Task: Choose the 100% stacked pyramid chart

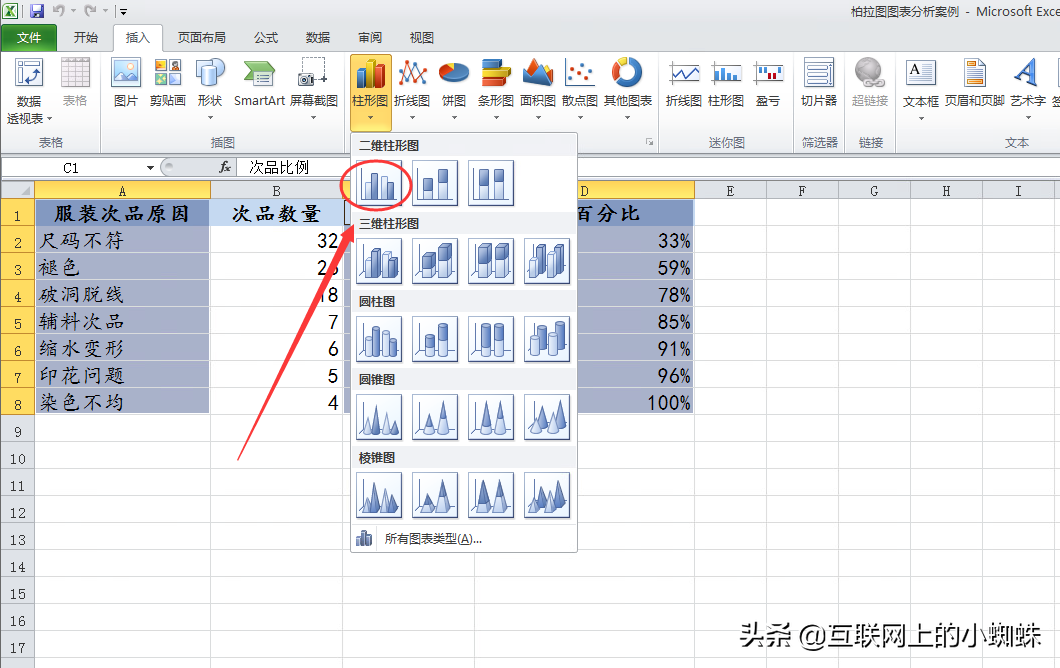Action: pyautogui.click(x=491, y=496)
